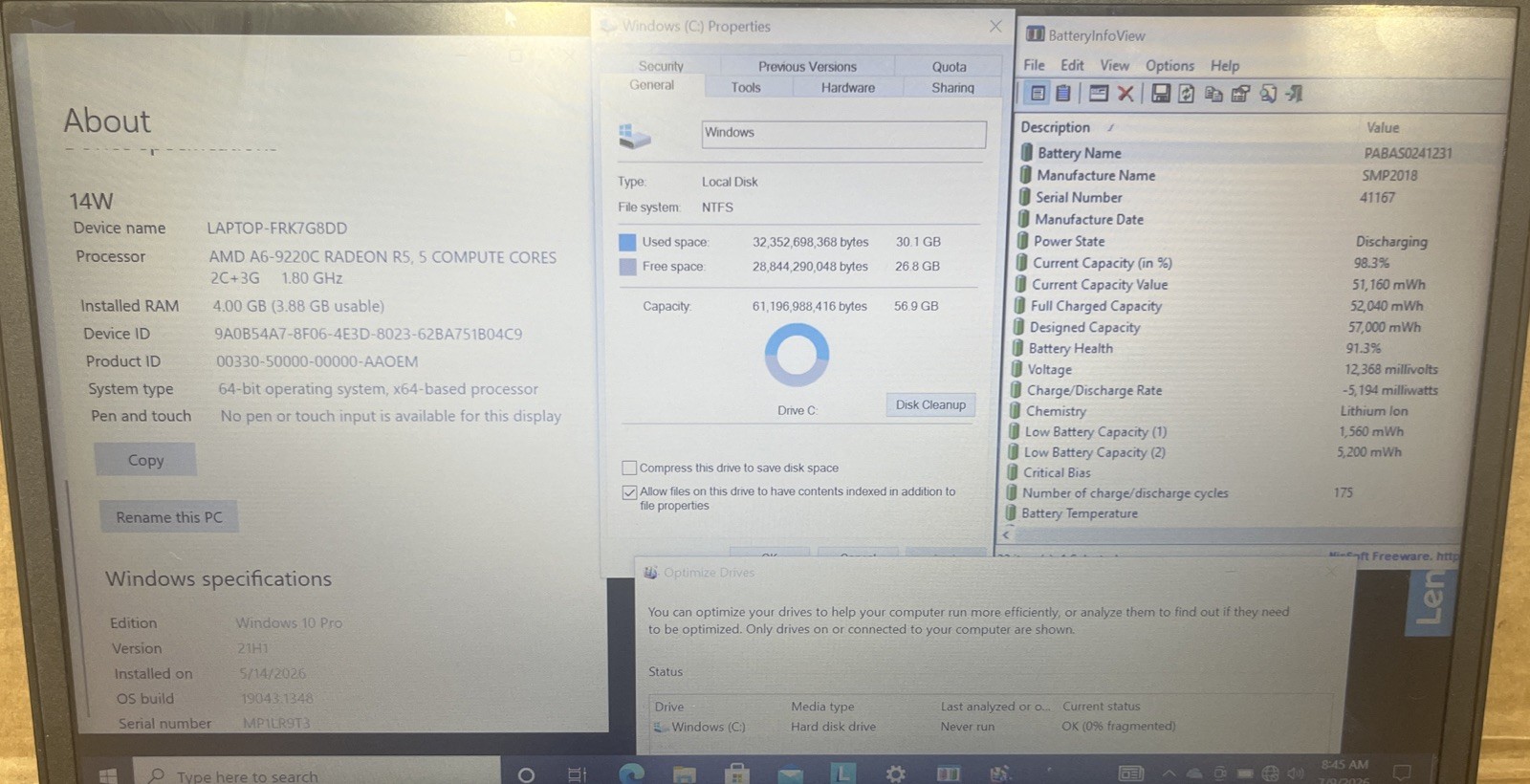This screenshot has height=784, width=1530.
Task: Select Show Battery Information toolbar icon
Action: pos(1037,94)
